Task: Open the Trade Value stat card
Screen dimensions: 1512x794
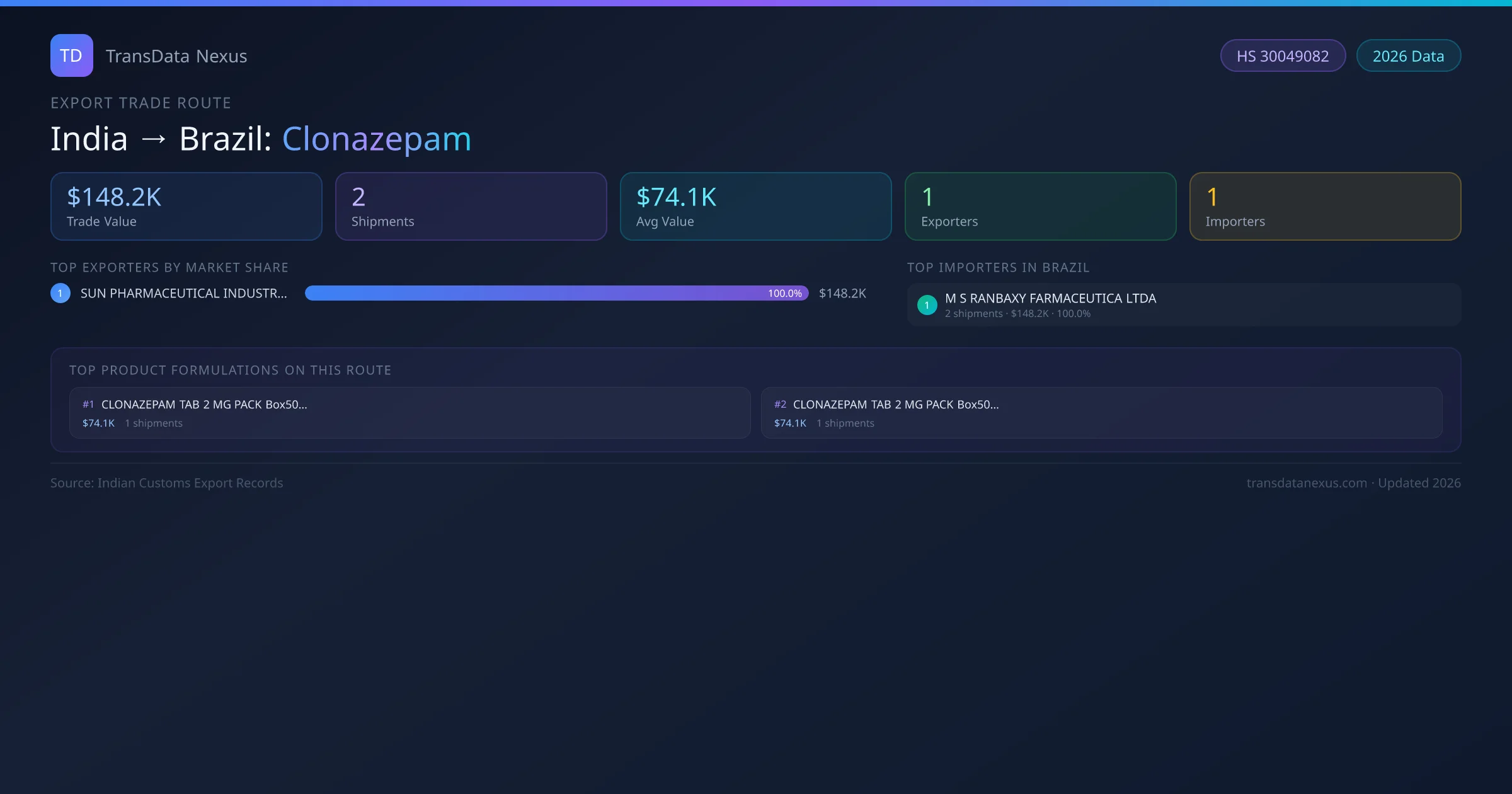Action: click(186, 206)
